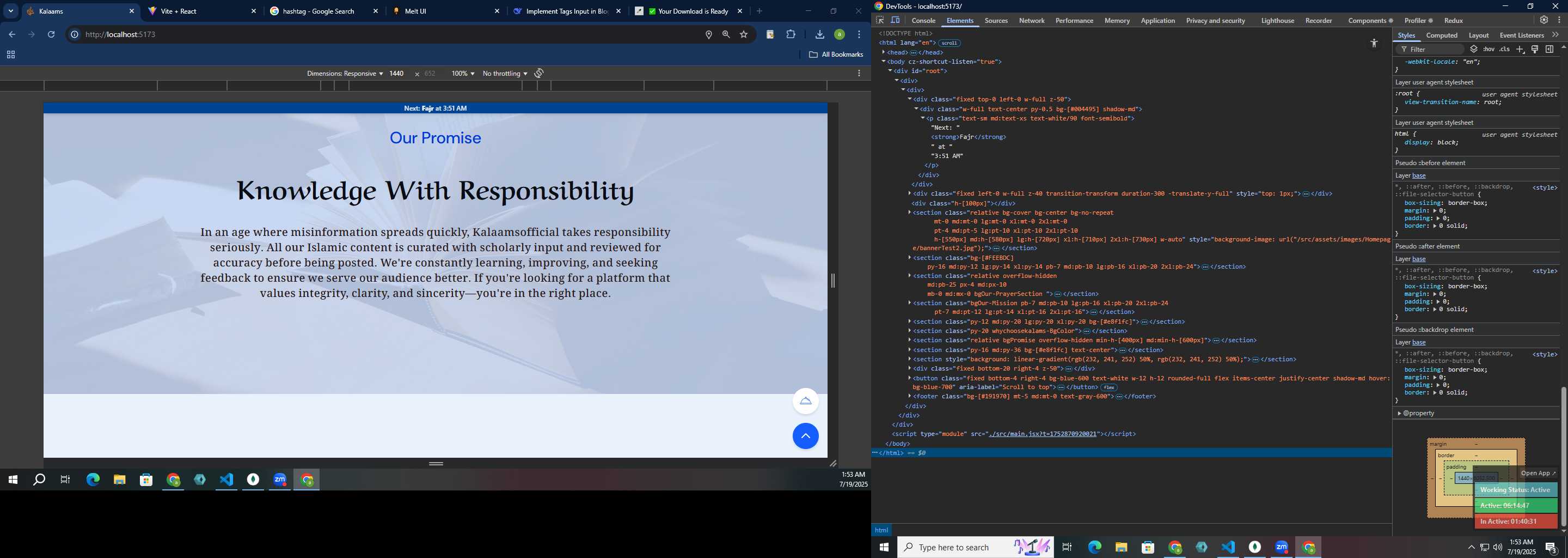This screenshot has width=1568, height=558.
Task: Toggle the :hov element state panel
Action: (1489, 50)
